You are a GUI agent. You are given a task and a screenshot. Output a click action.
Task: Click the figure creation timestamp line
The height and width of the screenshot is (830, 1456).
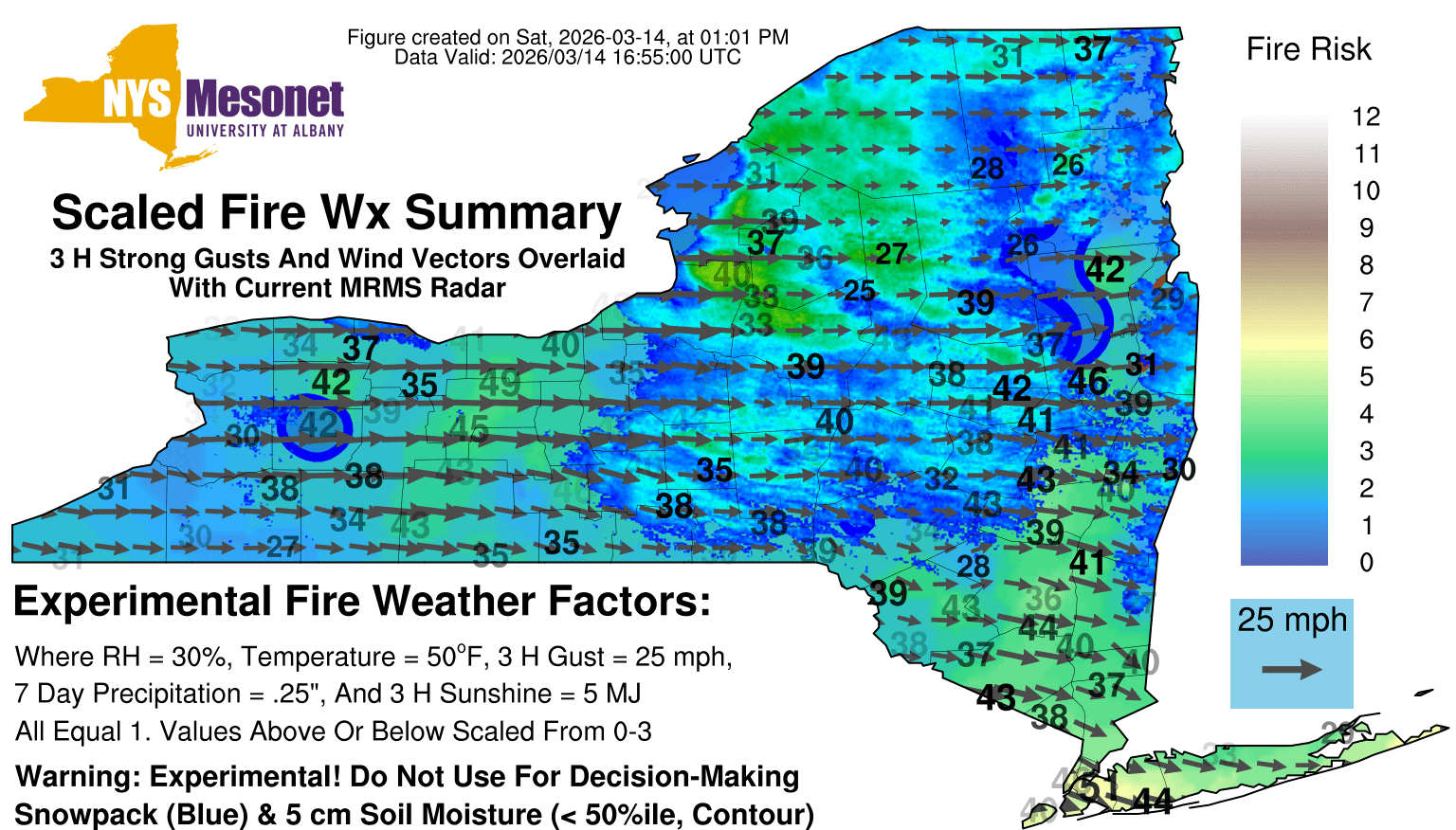pos(567,37)
